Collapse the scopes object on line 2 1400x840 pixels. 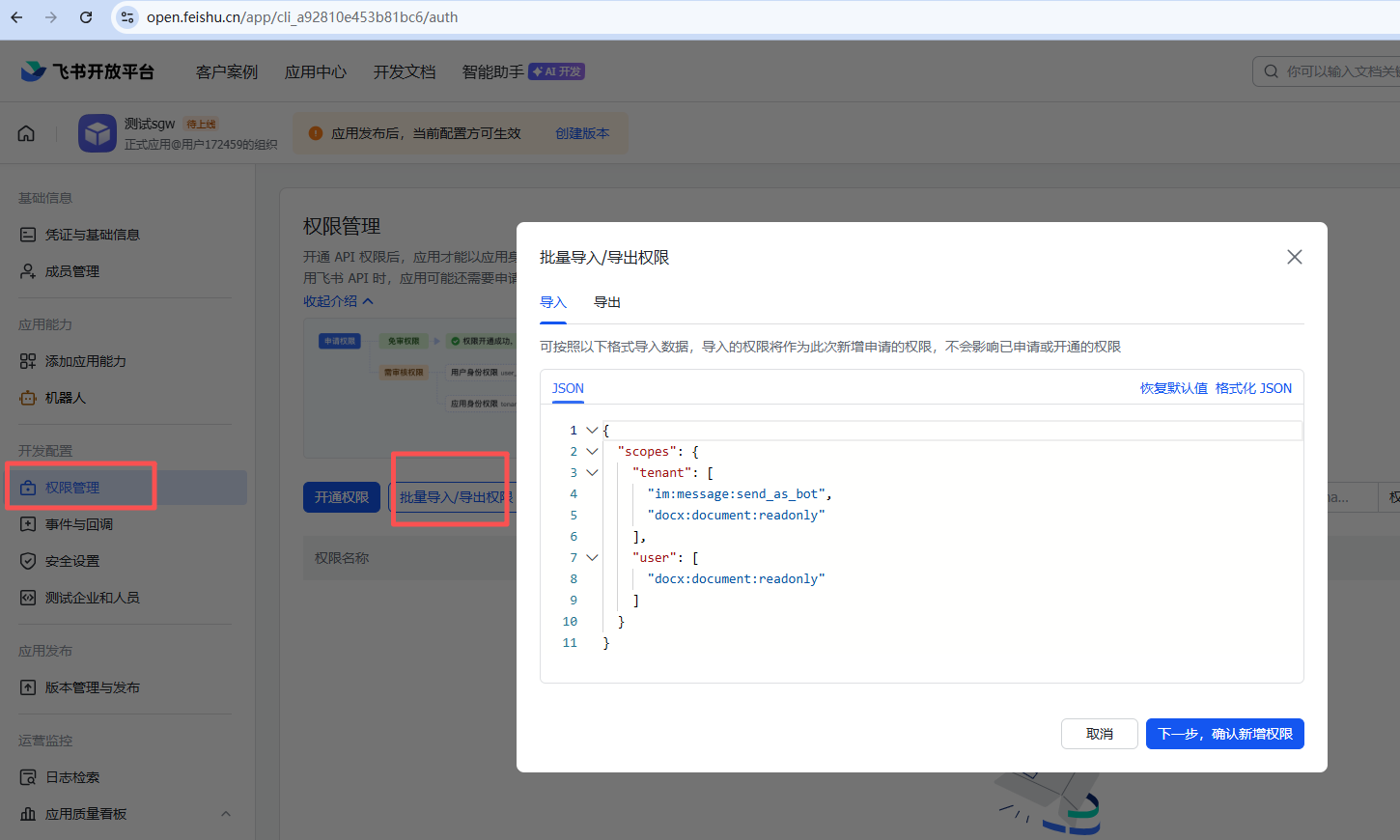coord(592,451)
